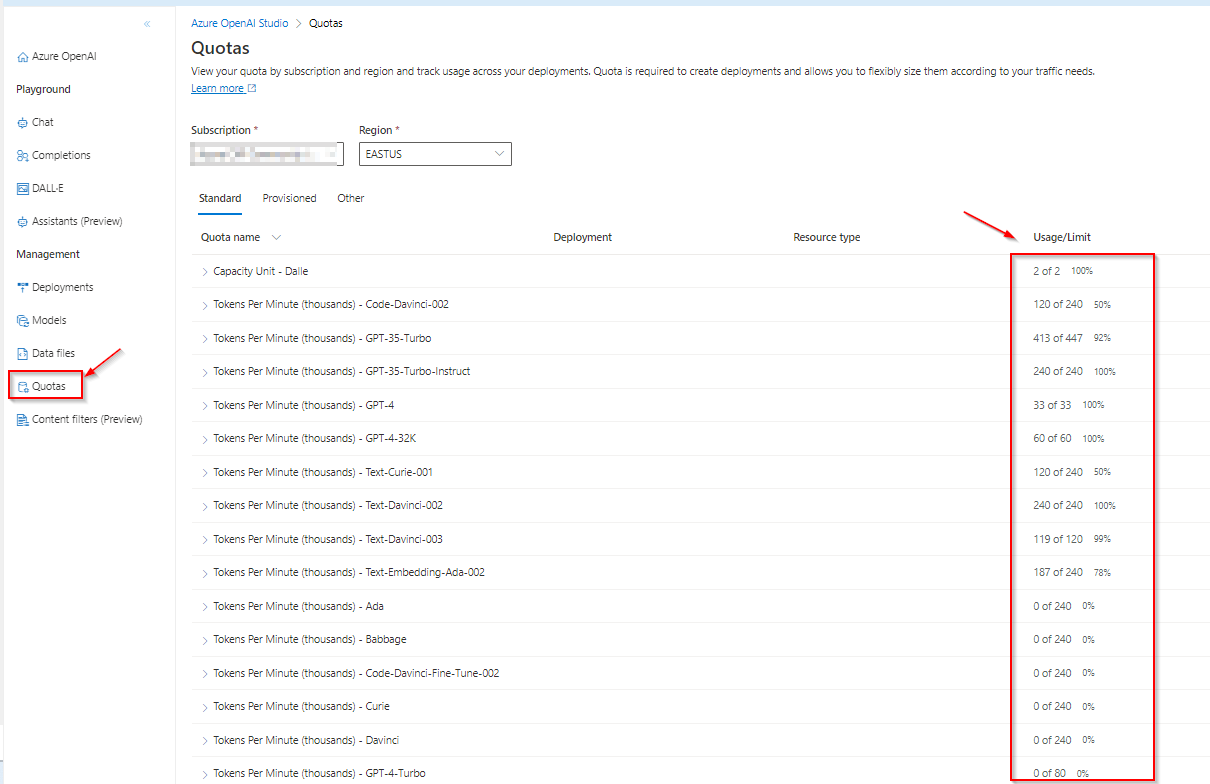This screenshot has width=1210, height=784.
Task: Click the Azure OpenAI home icon
Action: (23, 57)
